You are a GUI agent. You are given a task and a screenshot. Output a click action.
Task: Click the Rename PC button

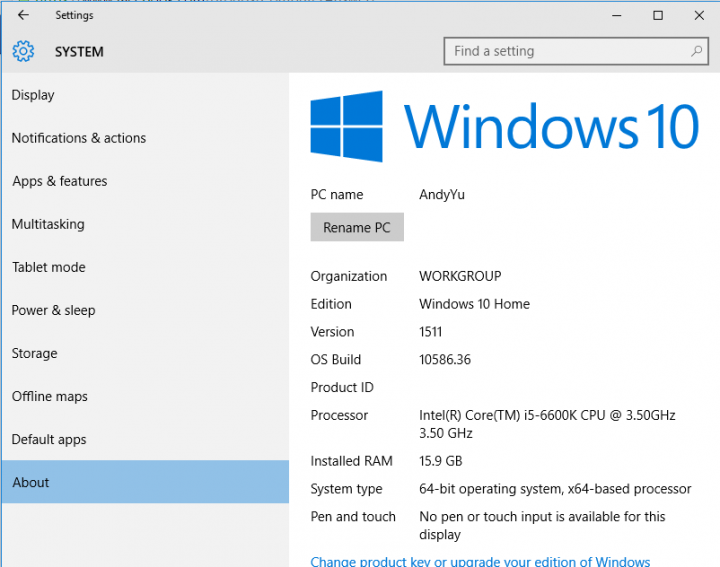357,227
